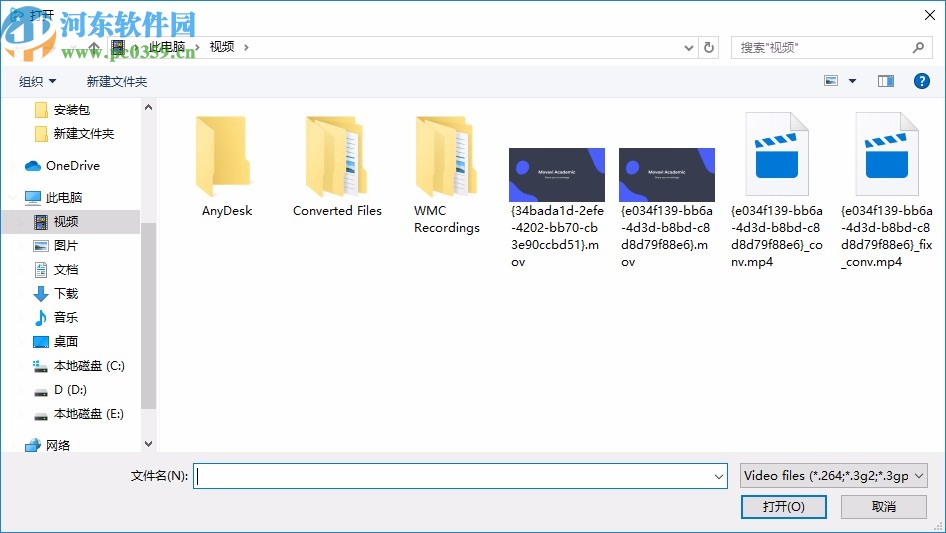
Task: Close the 打开 dialog window
Action: point(930,15)
